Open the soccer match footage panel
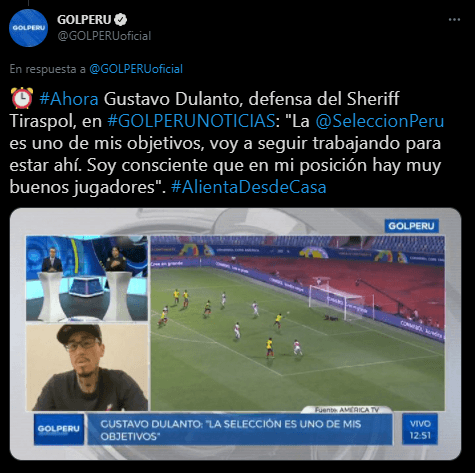 coord(298,323)
